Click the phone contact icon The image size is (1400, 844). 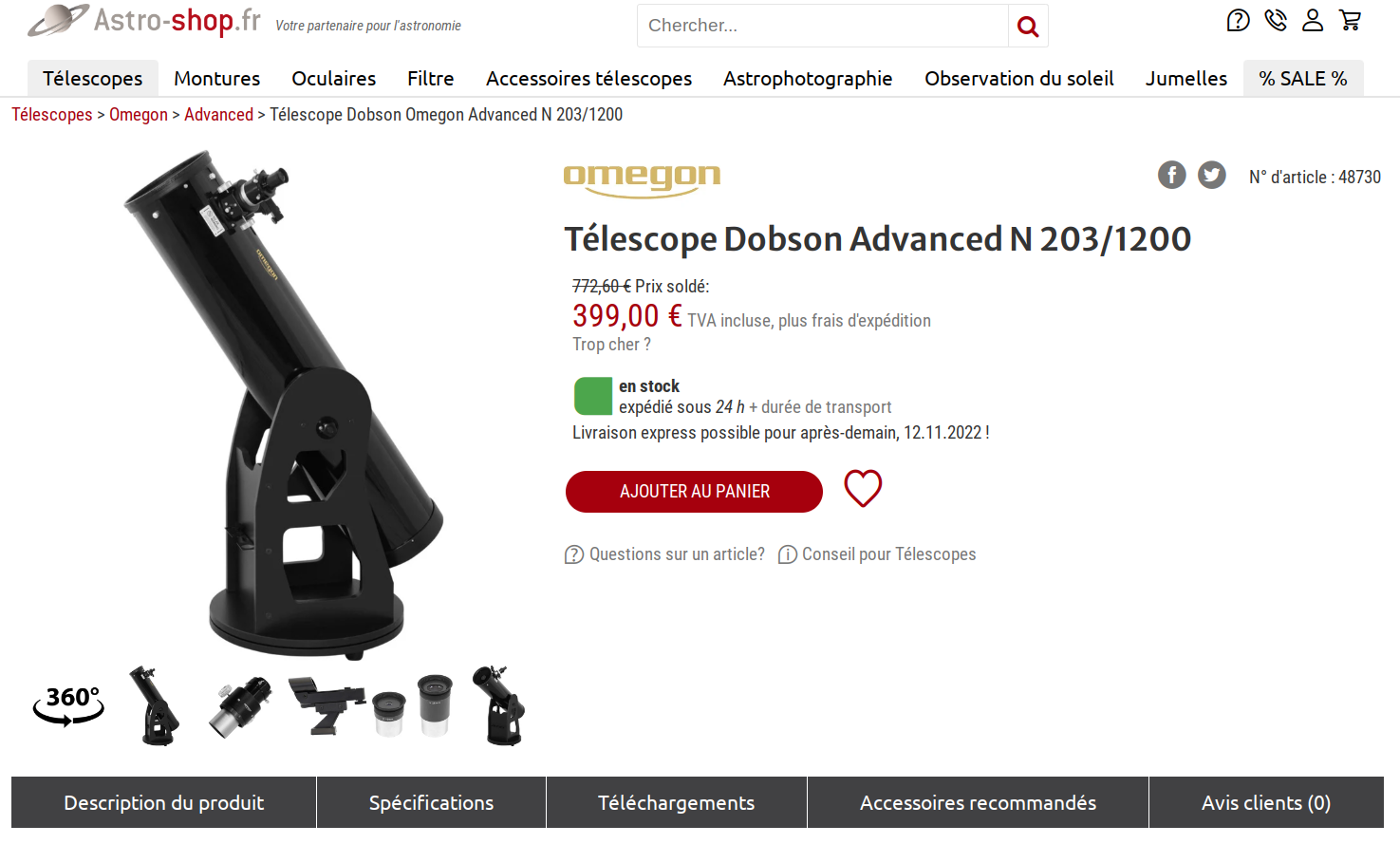[x=1276, y=20]
